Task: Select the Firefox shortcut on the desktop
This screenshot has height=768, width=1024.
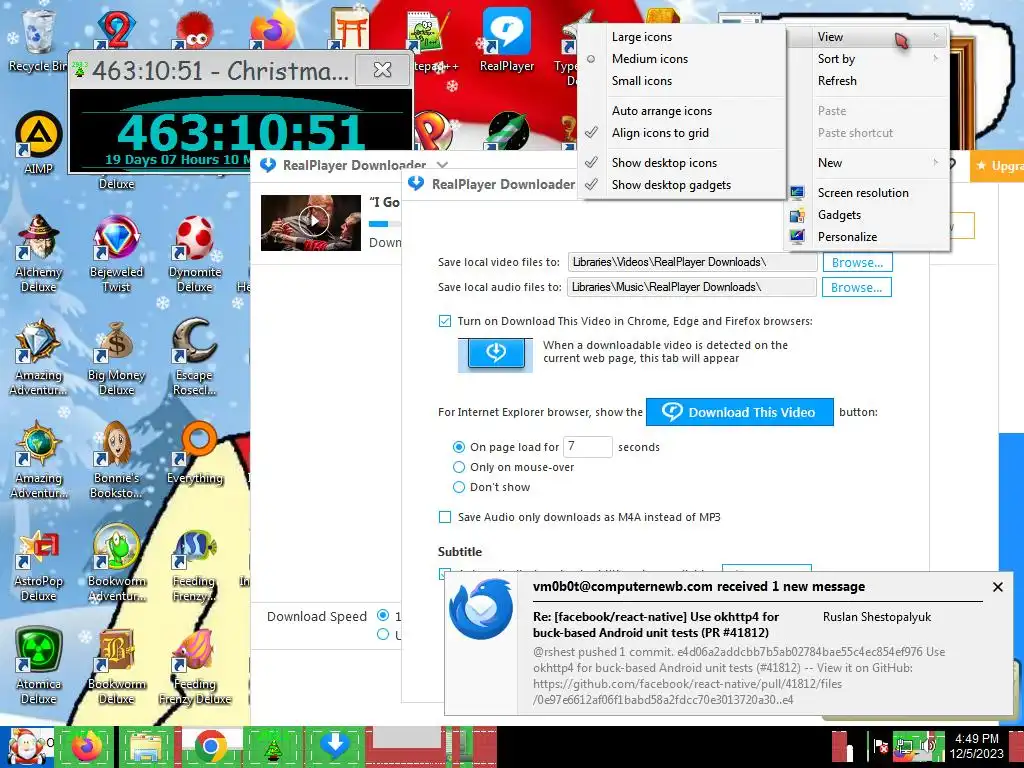Action: click(x=272, y=29)
